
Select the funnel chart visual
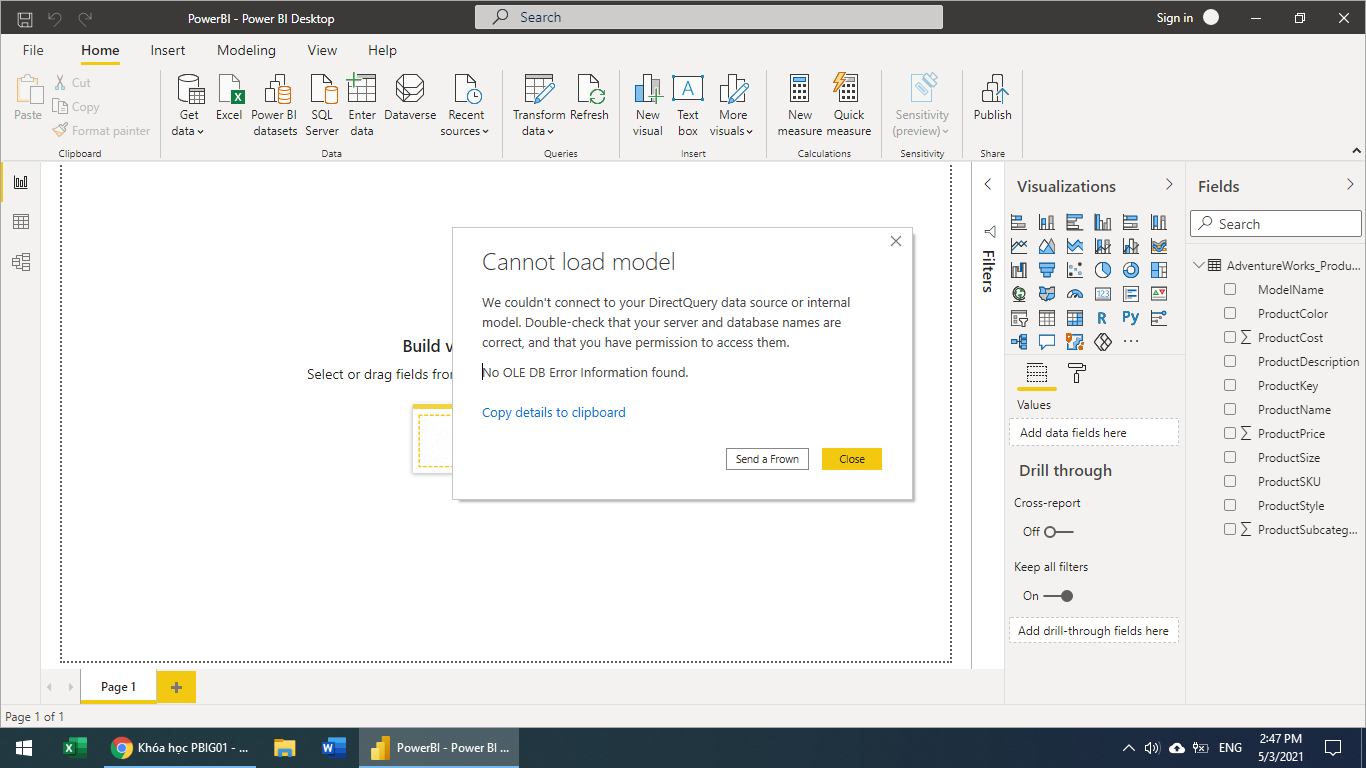(x=1047, y=270)
